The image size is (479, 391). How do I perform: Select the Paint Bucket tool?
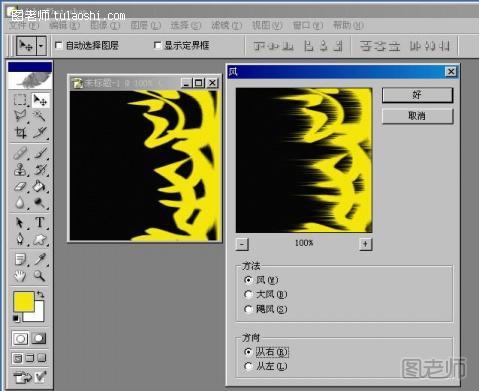point(40,186)
